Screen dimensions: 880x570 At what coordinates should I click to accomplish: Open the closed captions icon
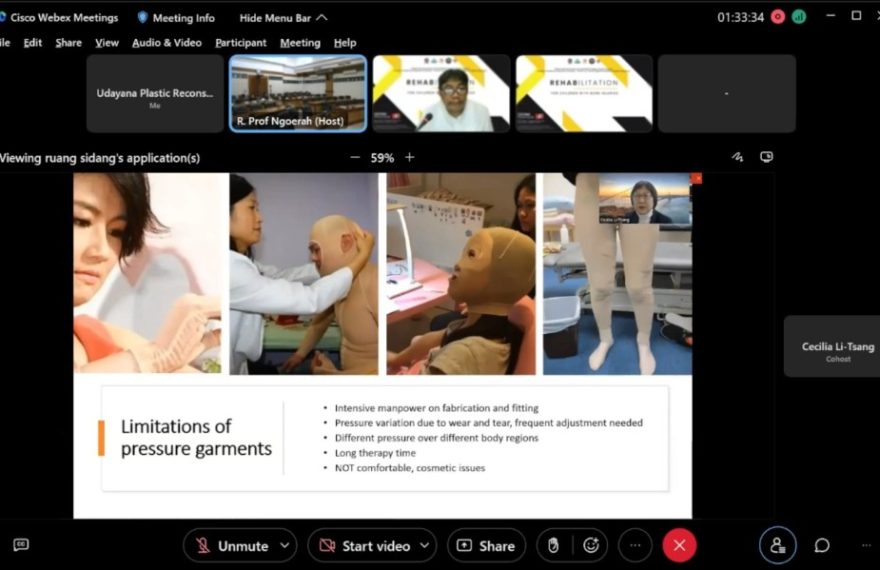point(20,545)
